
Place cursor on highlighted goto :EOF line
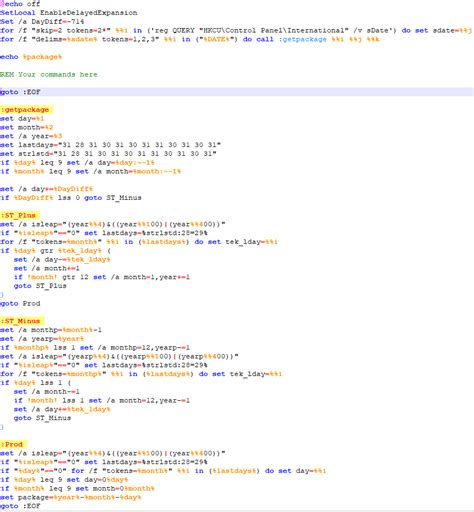pyautogui.click(x=237, y=92)
